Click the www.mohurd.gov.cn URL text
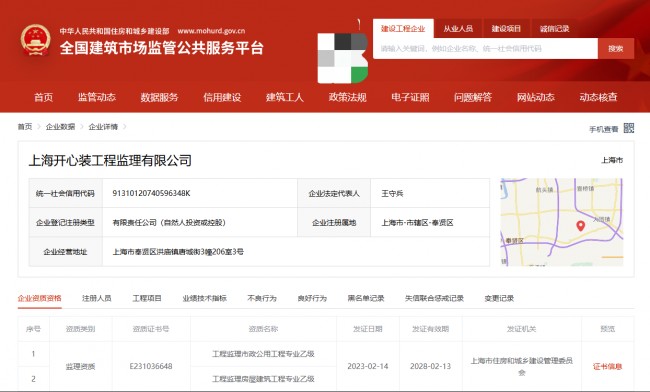This screenshot has height=392, width=650. click(211, 31)
